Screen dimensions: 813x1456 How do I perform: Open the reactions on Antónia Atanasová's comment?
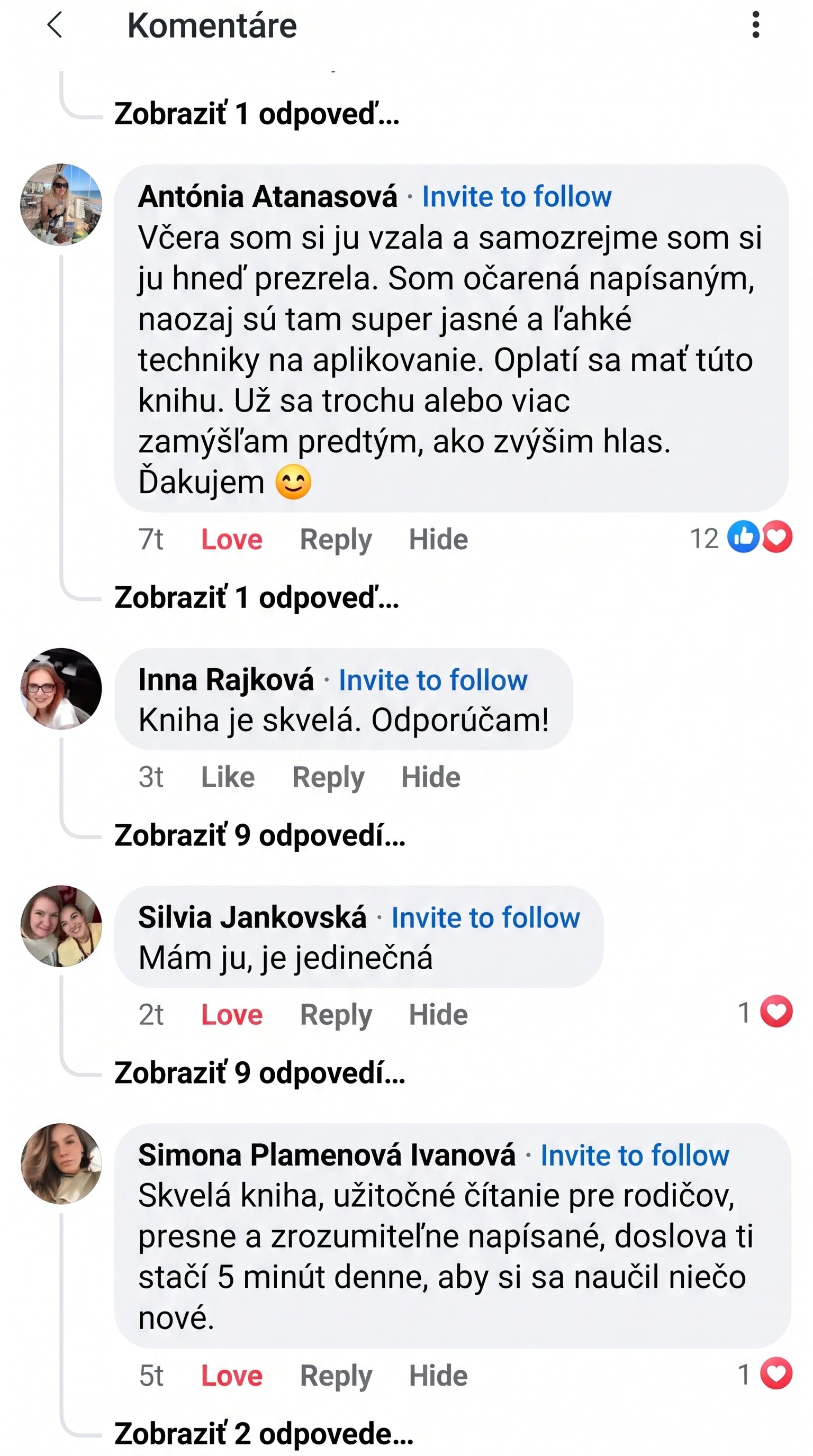tap(740, 538)
